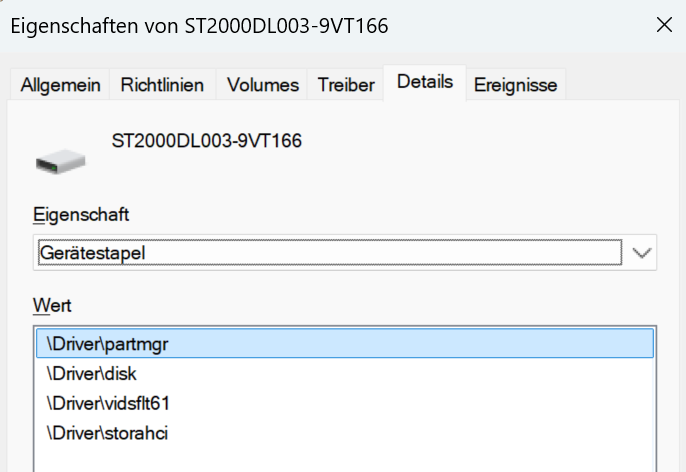Select the \Driver\disk list entry
The height and width of the screenshot is (472, 686).
(345, 374)
